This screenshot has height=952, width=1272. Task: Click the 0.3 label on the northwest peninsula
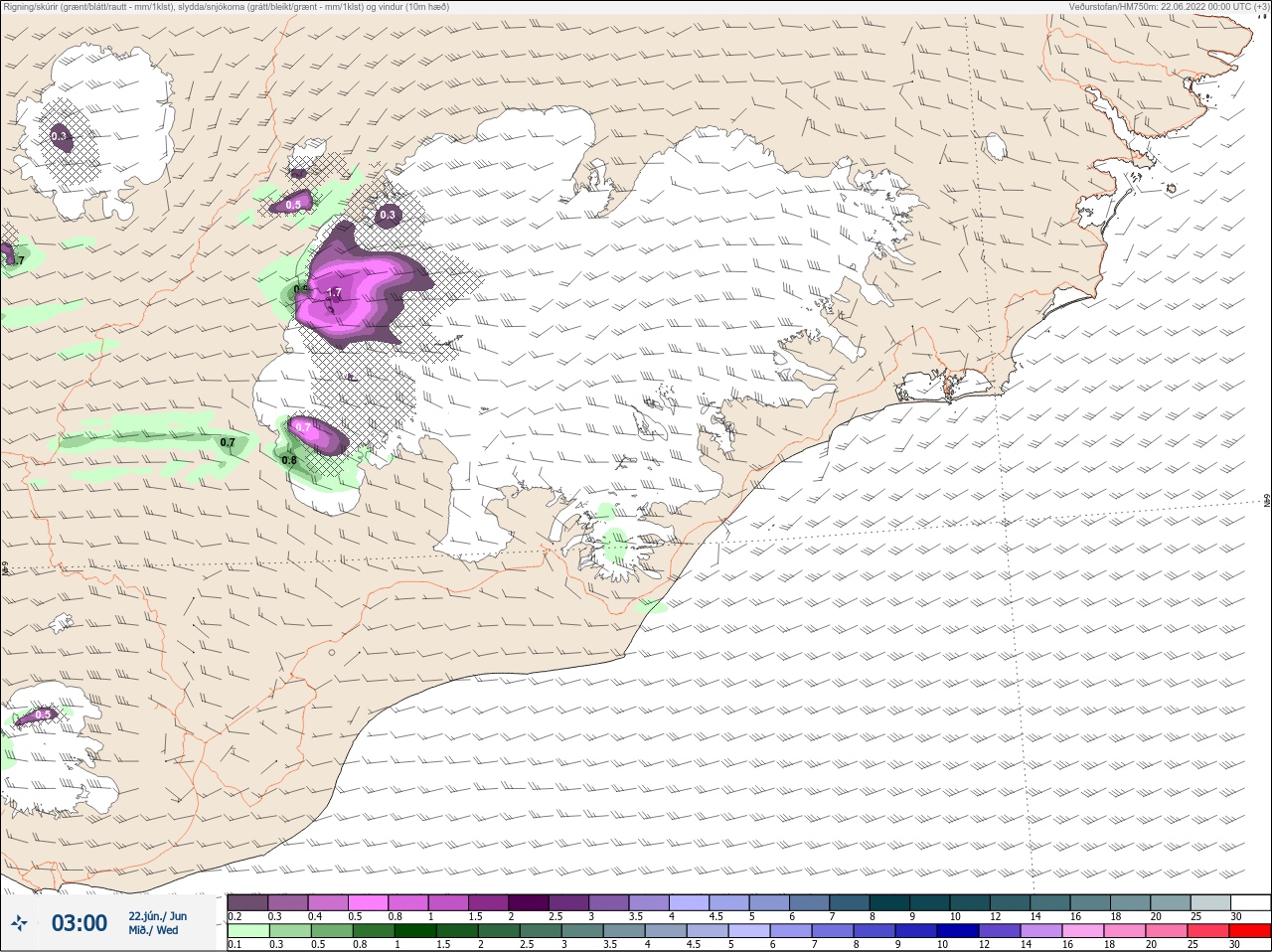click(x=59, y=136)
